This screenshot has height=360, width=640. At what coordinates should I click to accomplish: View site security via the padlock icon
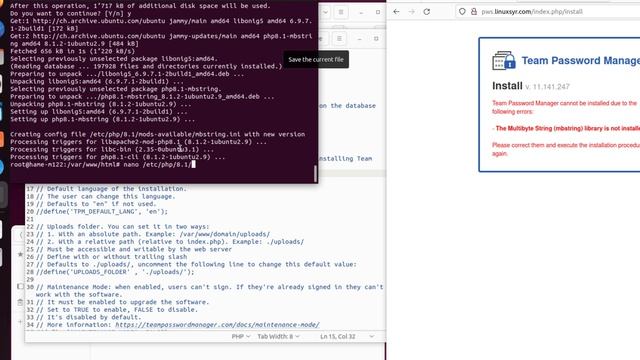(473, 12)
